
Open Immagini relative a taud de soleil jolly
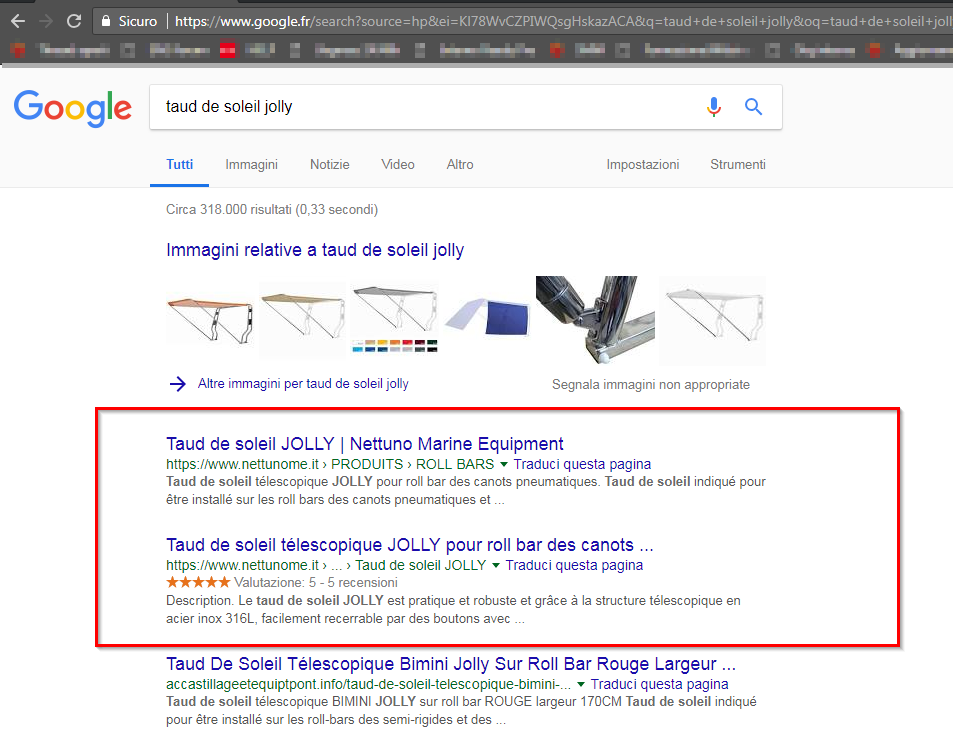pos(315,250)
